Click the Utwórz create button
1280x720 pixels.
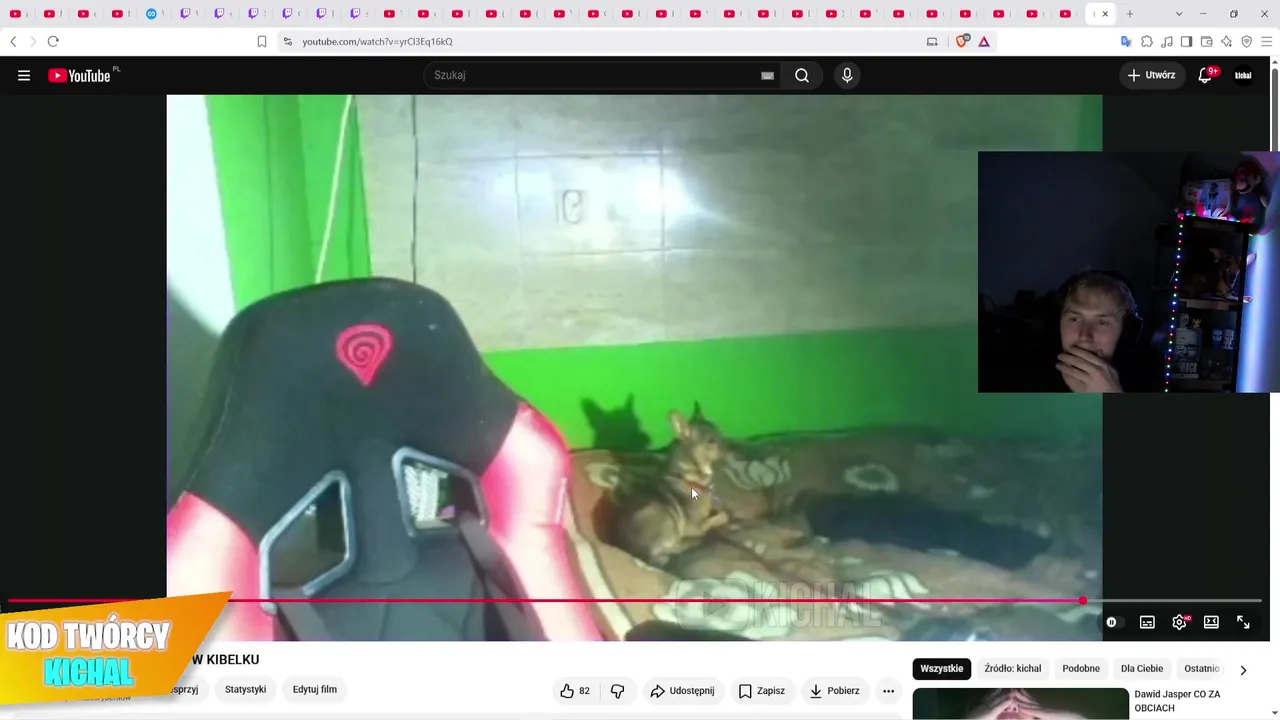click(1151, 75)
